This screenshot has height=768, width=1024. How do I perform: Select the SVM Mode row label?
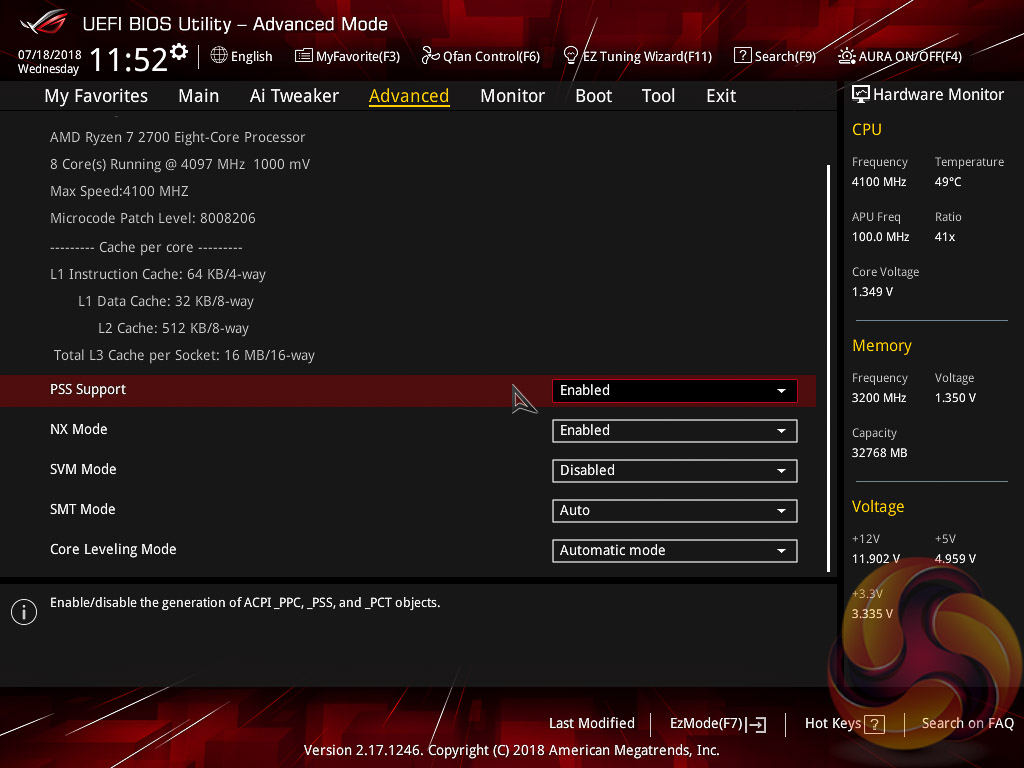83,469
